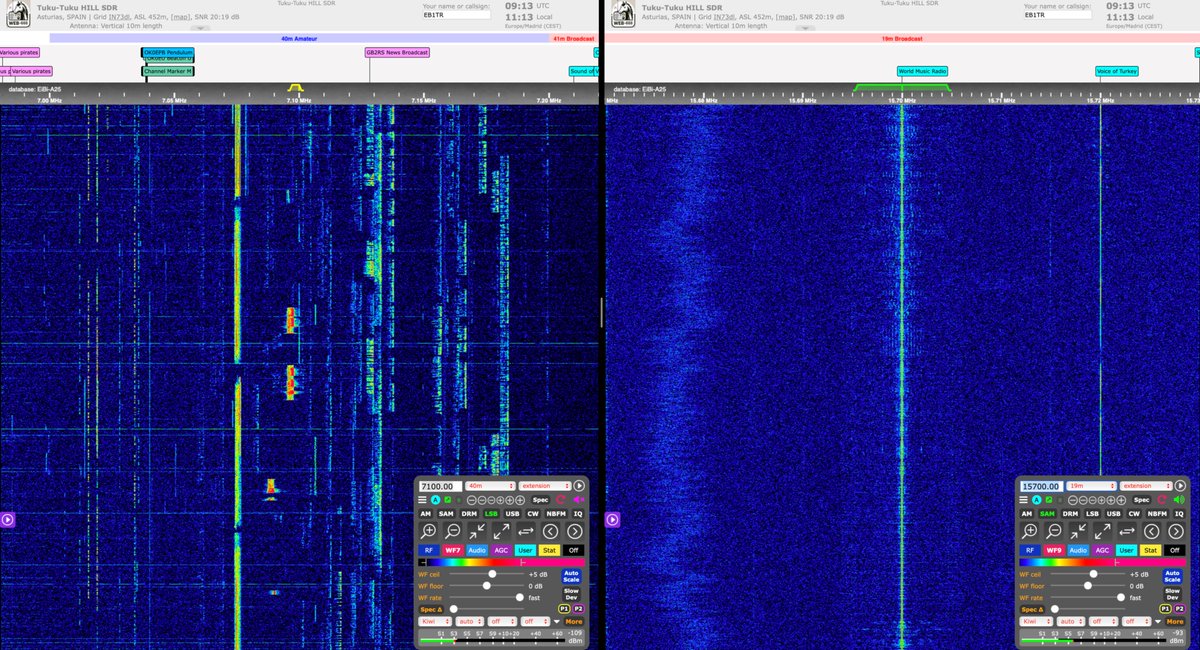The image size is (1200, 650).
Task: Click max zoom-out expand icon in left panel
Action: click(x=501, y=531)
